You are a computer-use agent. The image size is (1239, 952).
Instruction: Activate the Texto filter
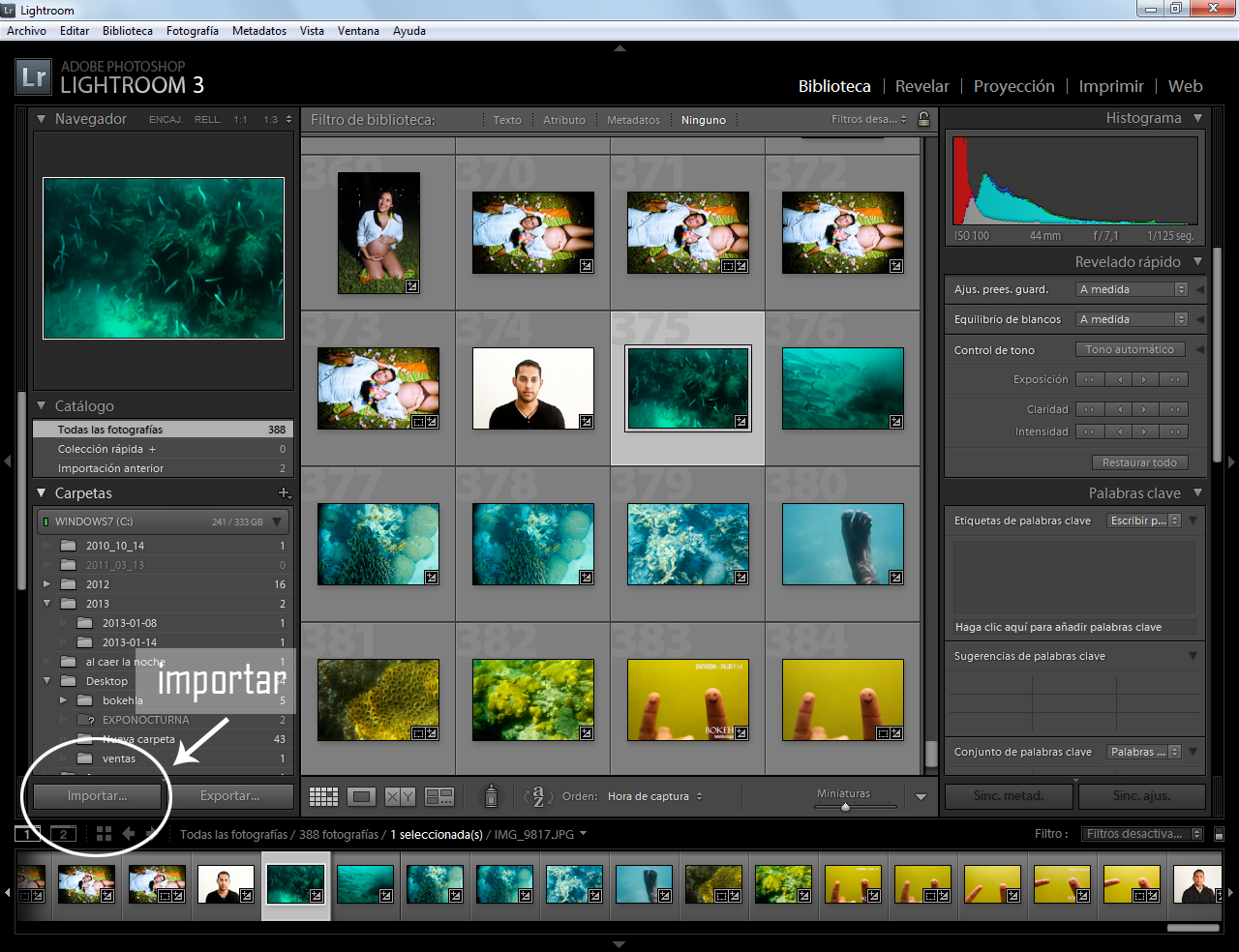tap(507, 119)
